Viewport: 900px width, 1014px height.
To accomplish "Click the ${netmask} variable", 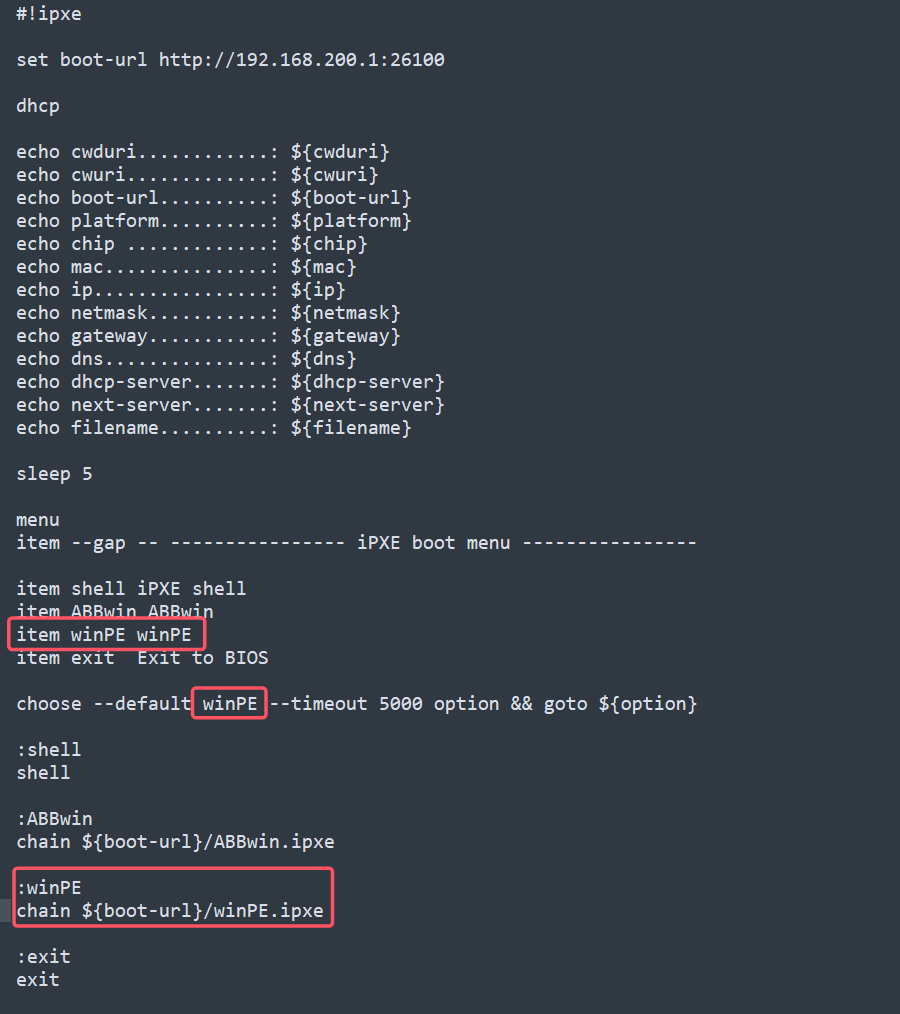I will (x=345, y=313).
